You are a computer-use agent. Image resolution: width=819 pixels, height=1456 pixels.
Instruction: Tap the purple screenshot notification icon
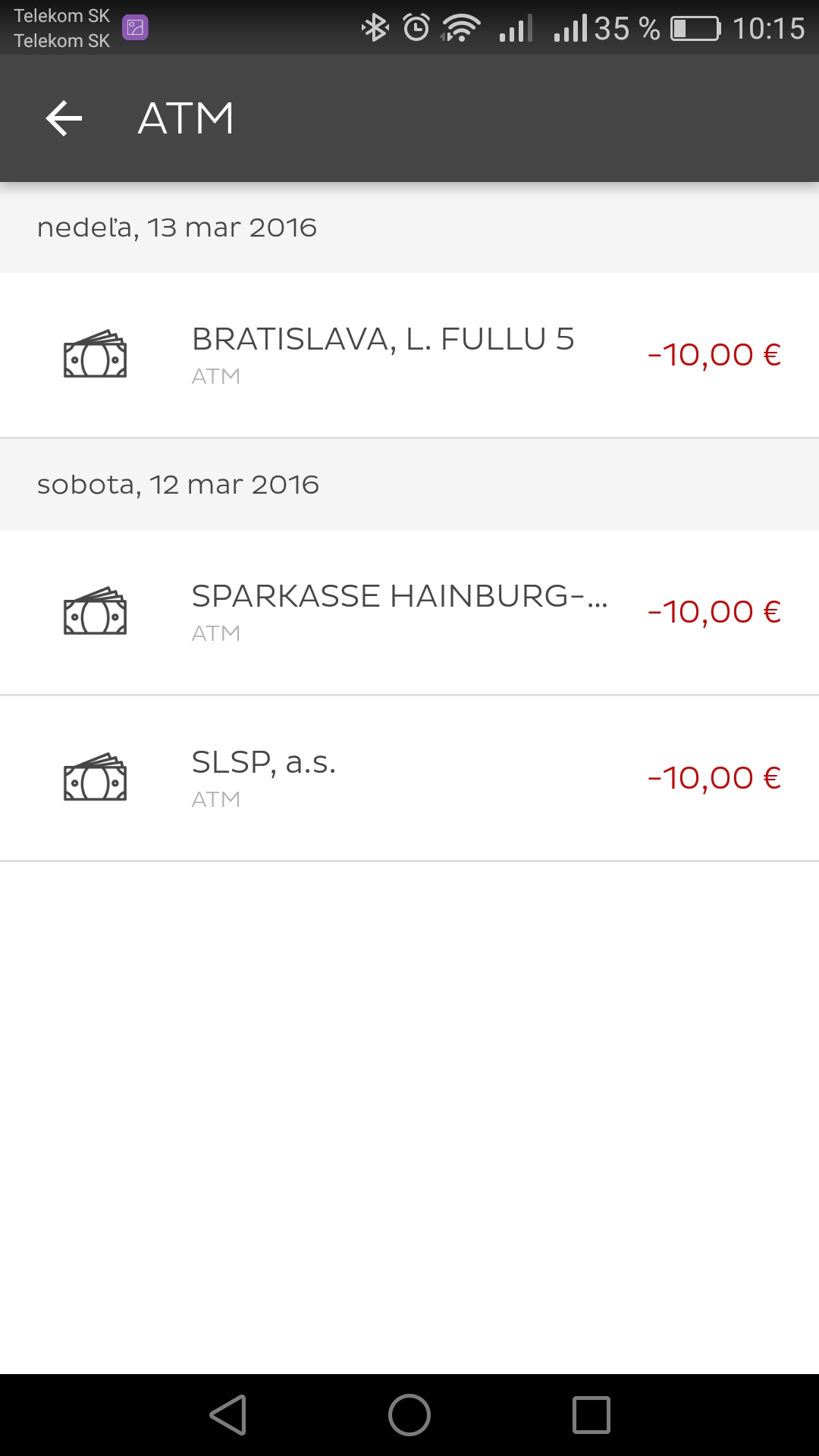pos(135,28)
